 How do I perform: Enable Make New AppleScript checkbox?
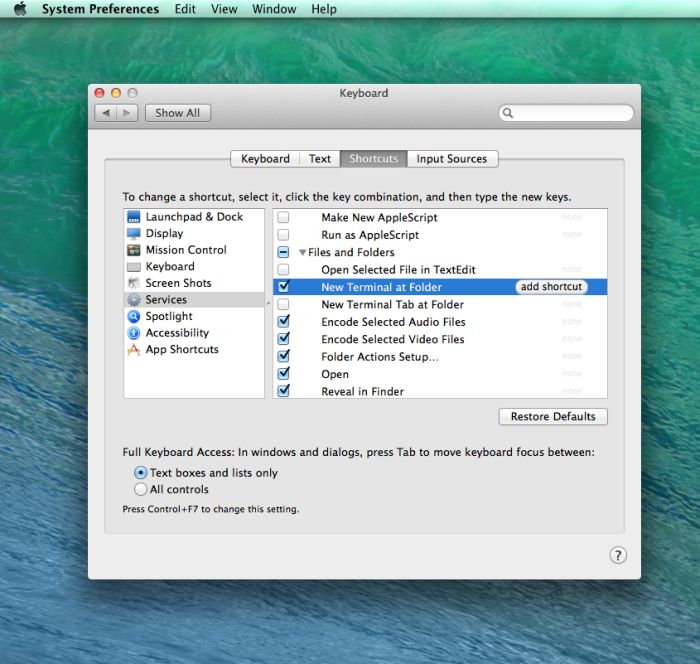coord(283,217)
